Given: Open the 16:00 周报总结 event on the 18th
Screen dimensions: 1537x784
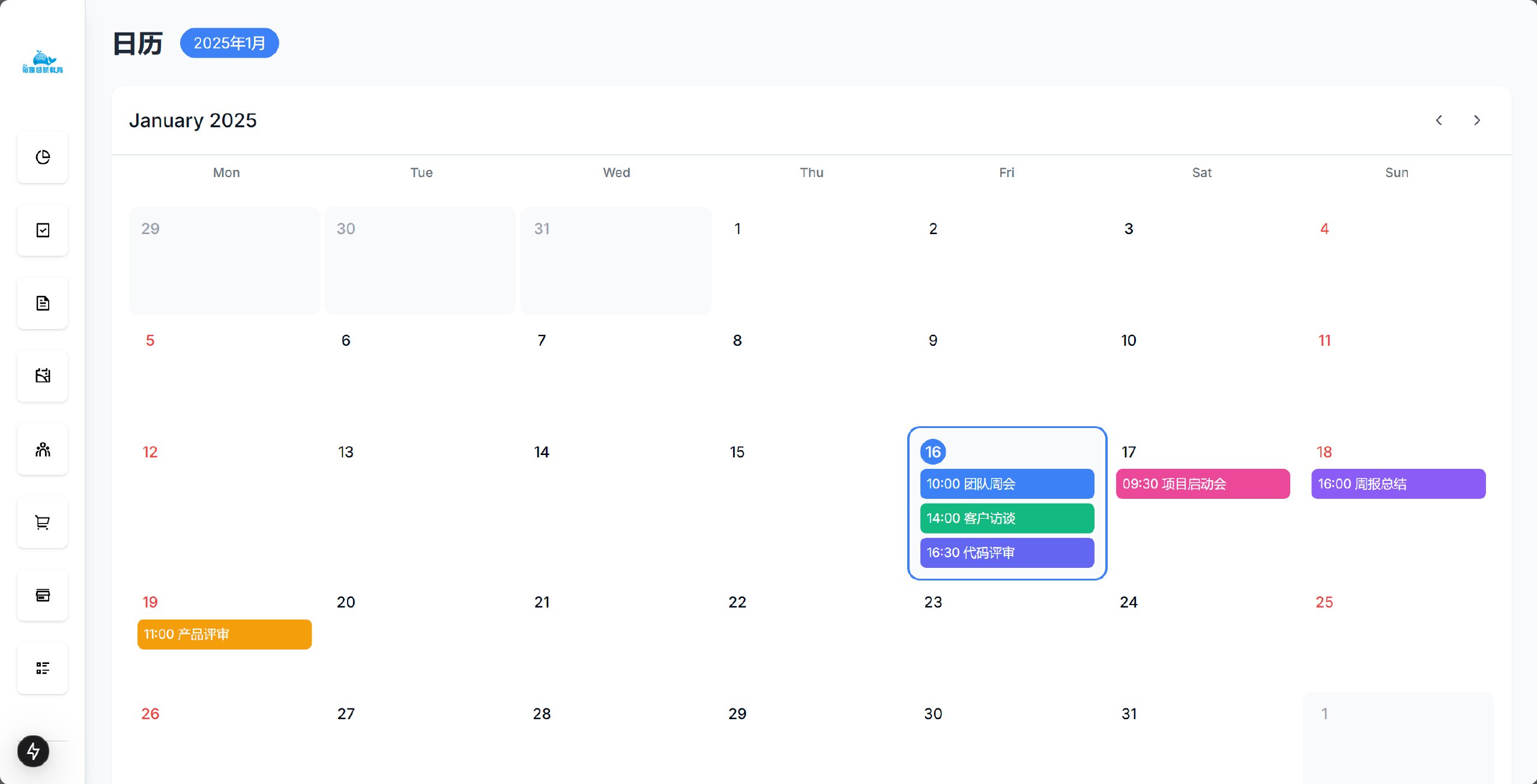Looking at the screenshot, I should (x=1398, y=484).
